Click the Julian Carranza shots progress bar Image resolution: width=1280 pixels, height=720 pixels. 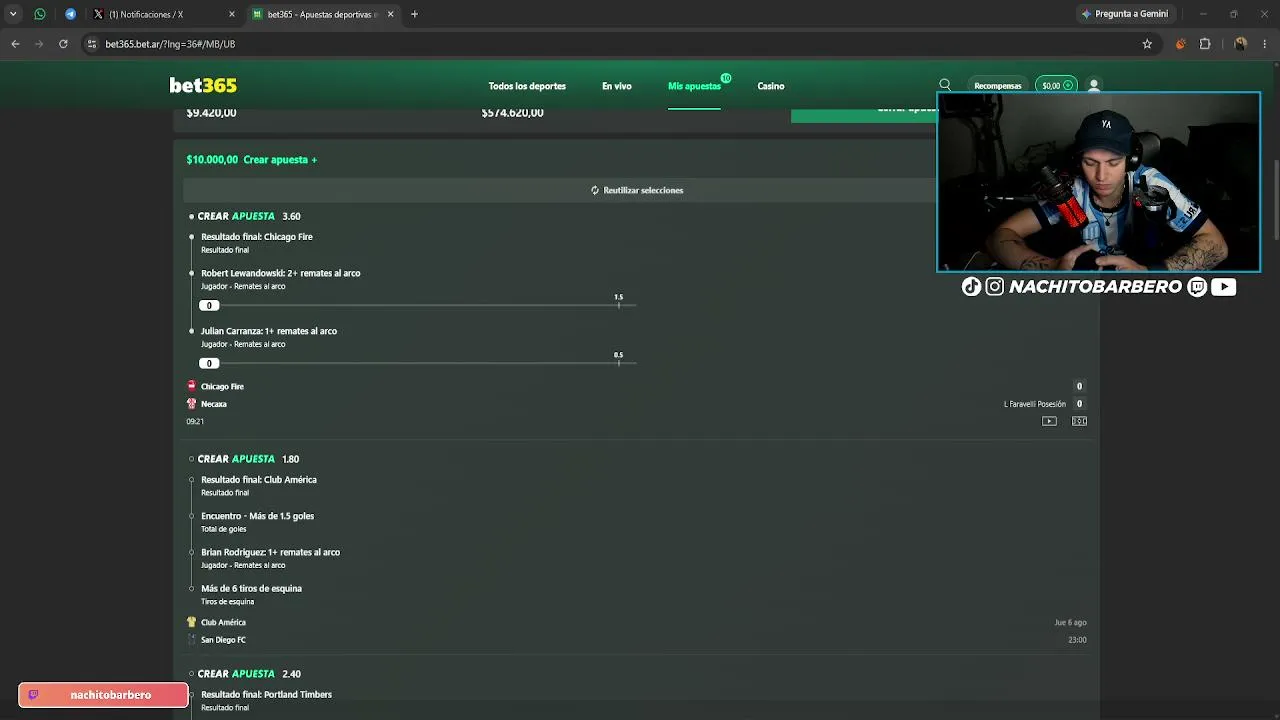(417, 363)
